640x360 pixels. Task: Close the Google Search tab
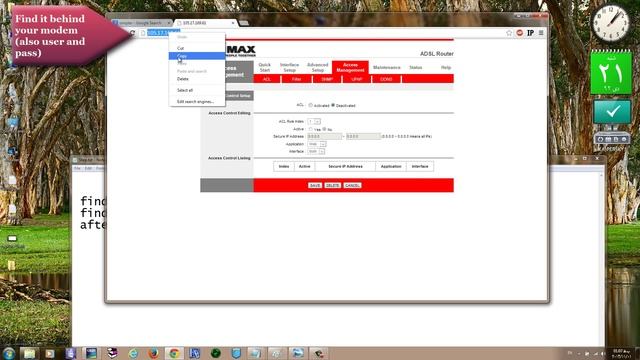[169, 23]
